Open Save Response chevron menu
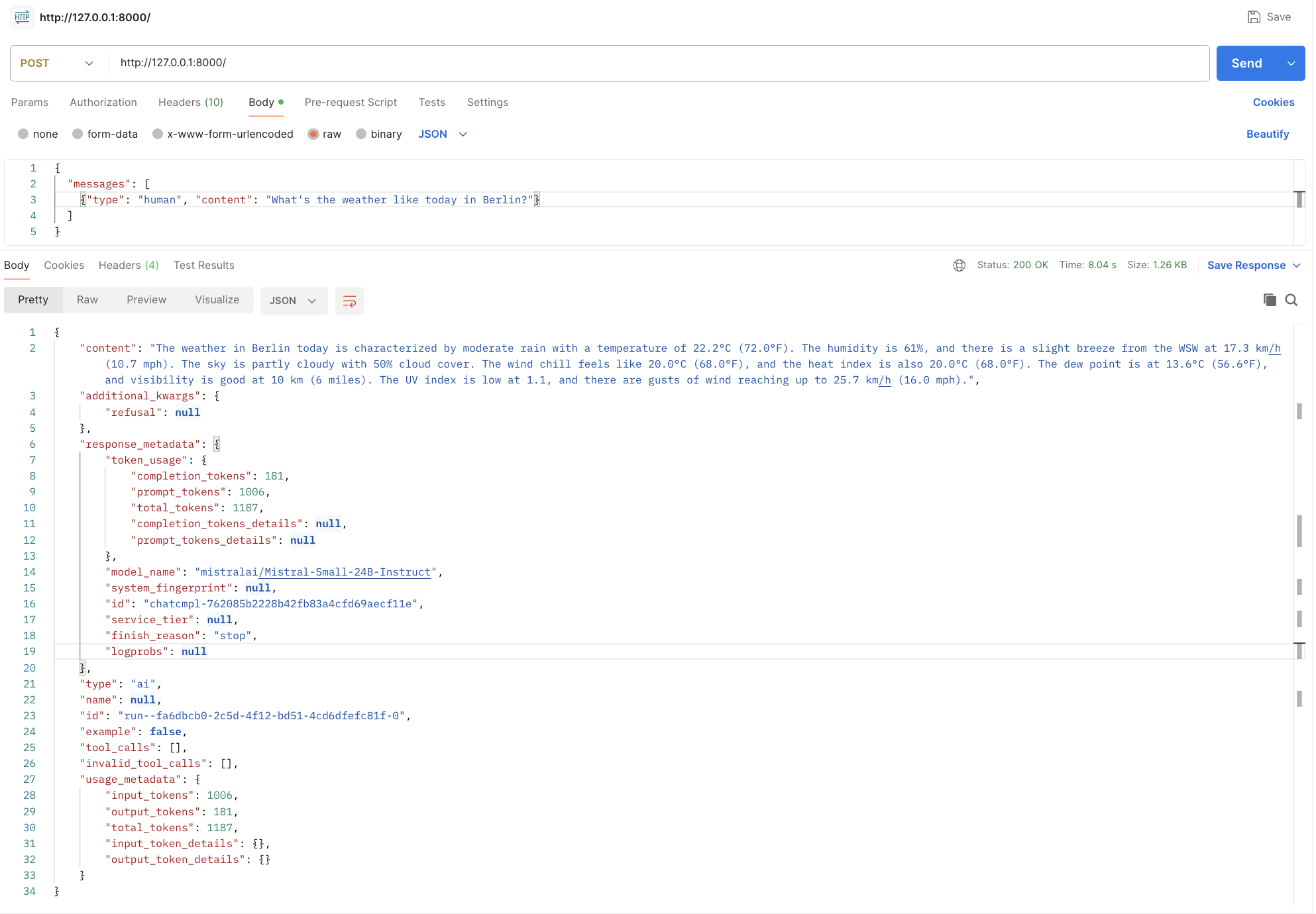 tap(1297, 266)
